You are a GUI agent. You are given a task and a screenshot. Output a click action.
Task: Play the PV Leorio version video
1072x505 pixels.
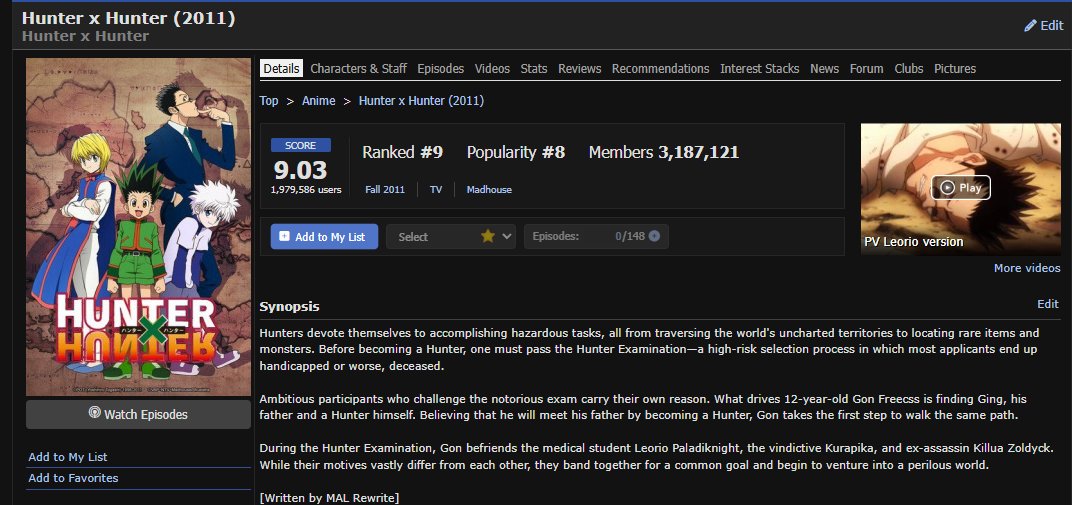[960, 188]
